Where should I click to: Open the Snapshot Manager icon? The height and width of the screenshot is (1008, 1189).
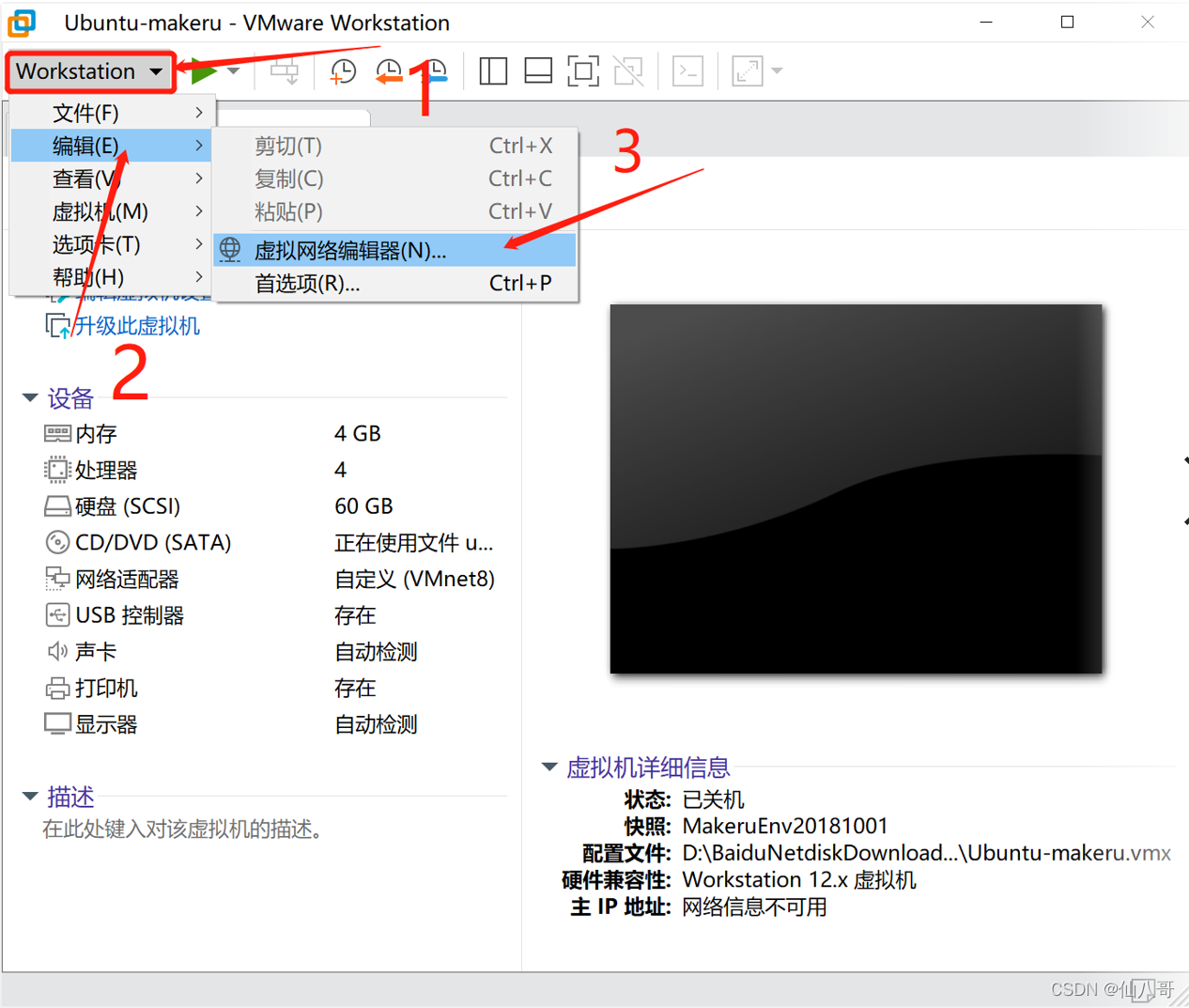(x=434, y=70)
